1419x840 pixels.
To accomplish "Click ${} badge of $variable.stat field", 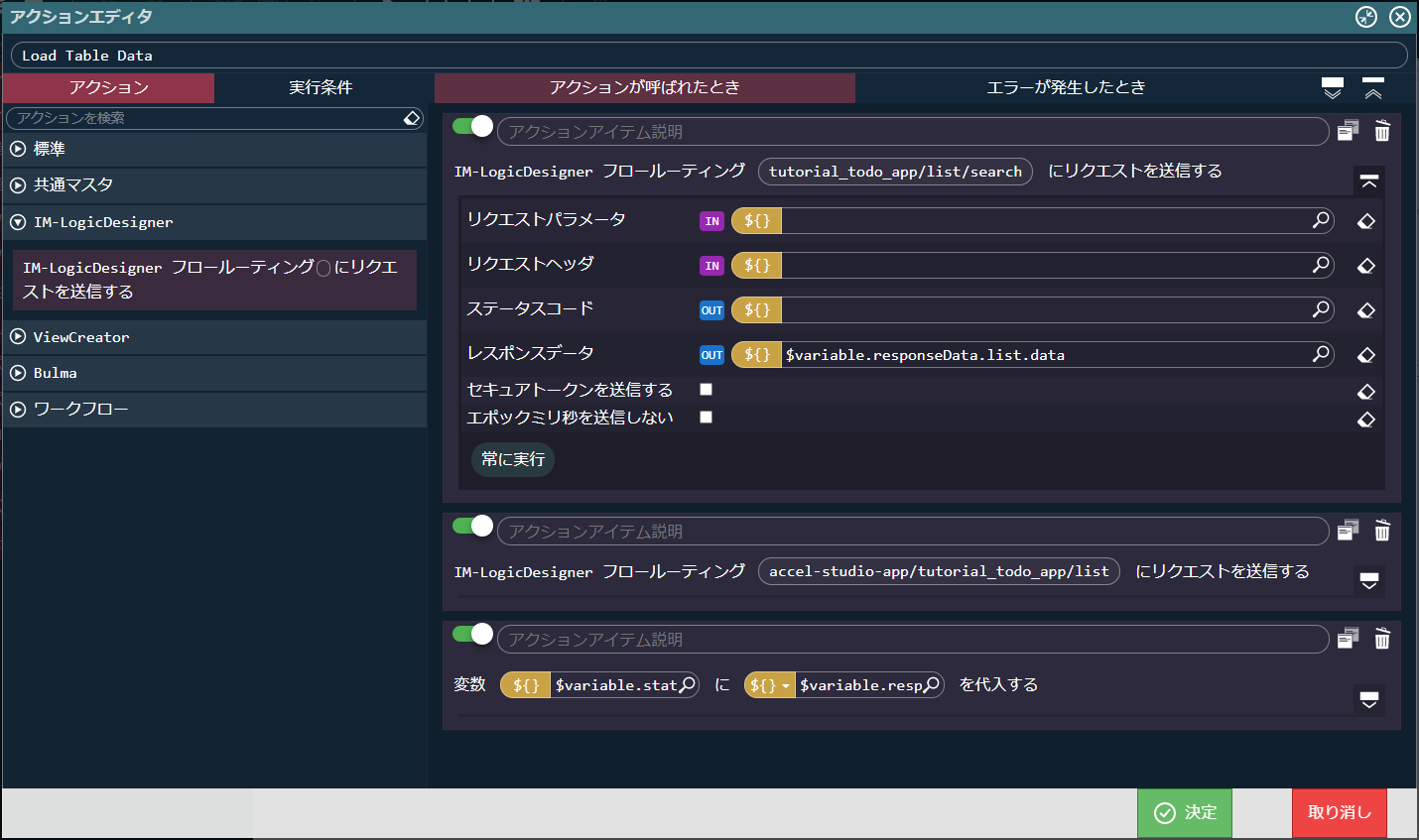I will [x=526, y=684].
